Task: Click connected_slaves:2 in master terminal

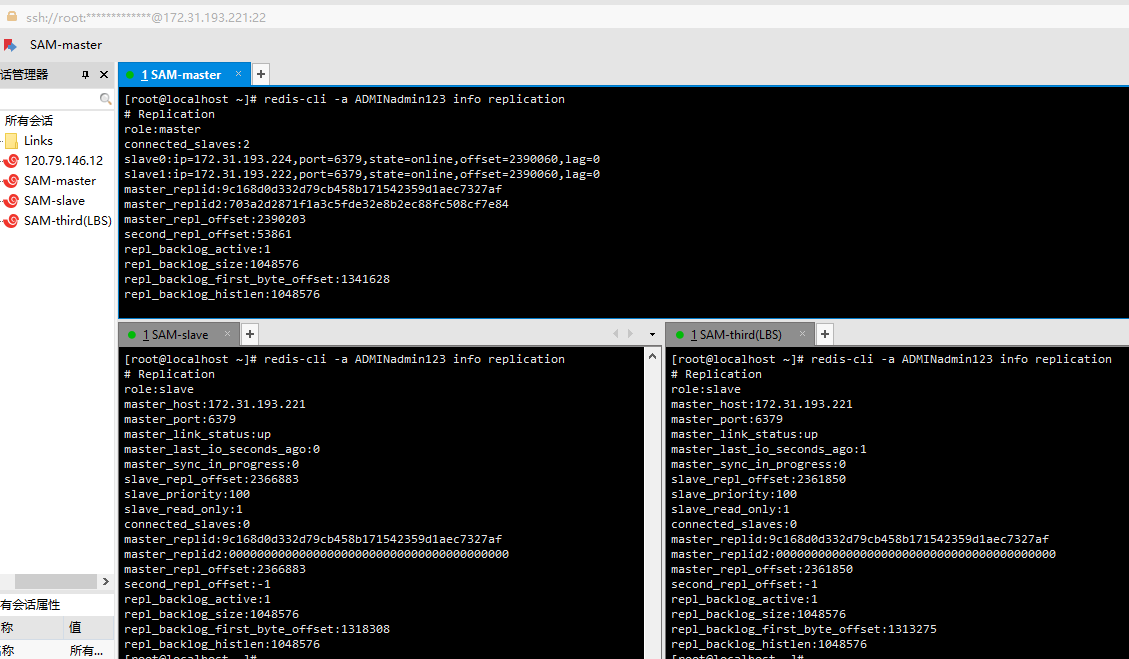Action: 186,144
